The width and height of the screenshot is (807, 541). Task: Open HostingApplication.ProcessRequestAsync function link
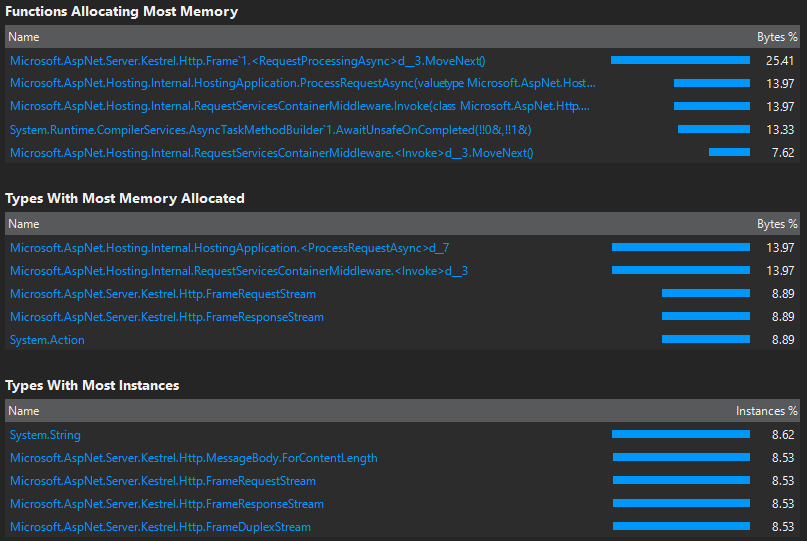[303, 83]
